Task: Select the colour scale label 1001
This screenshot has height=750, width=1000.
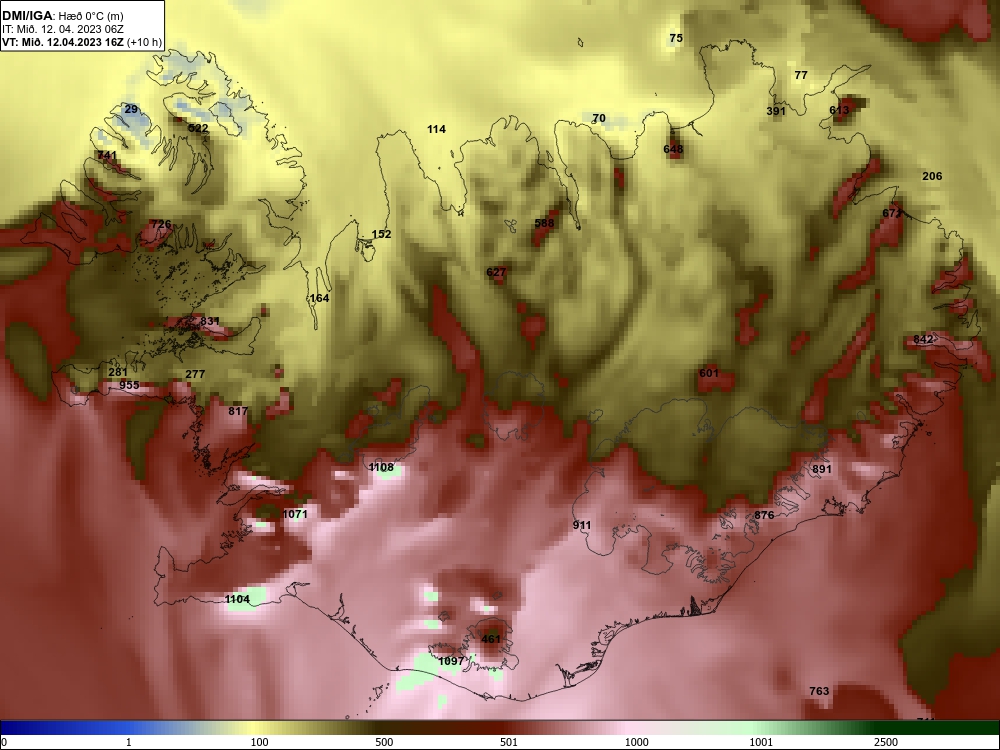Action: (x=761, y=742)
